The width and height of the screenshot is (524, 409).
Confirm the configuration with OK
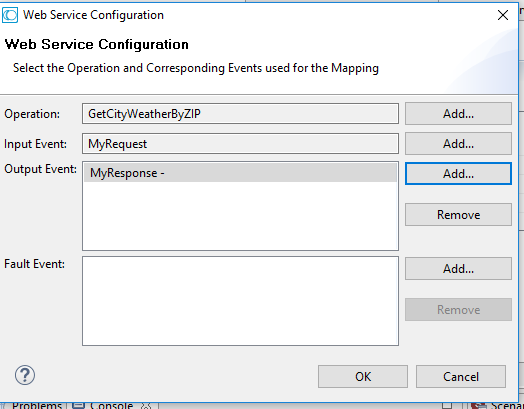tap(363, 377)
